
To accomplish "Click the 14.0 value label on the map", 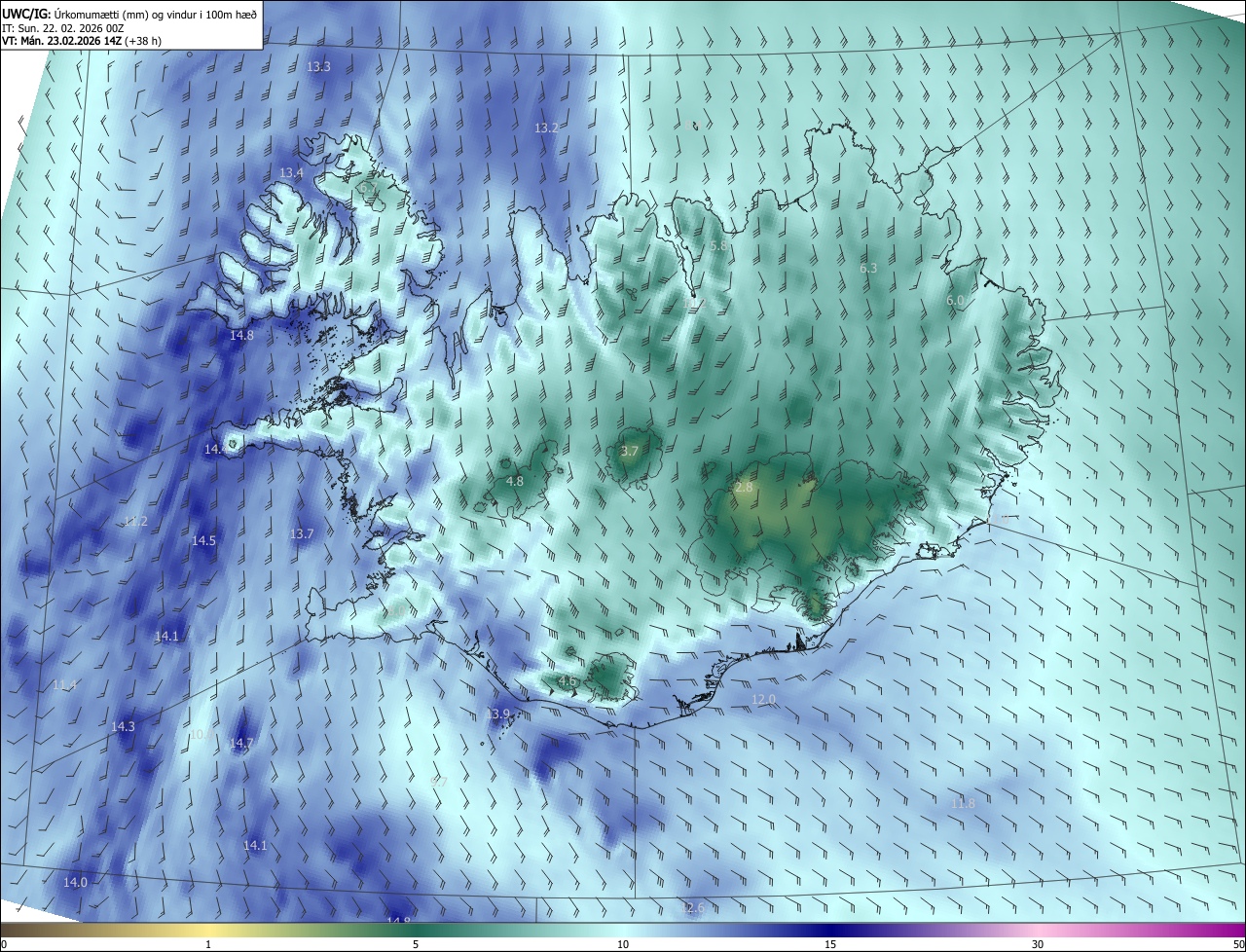I will 75,883.
